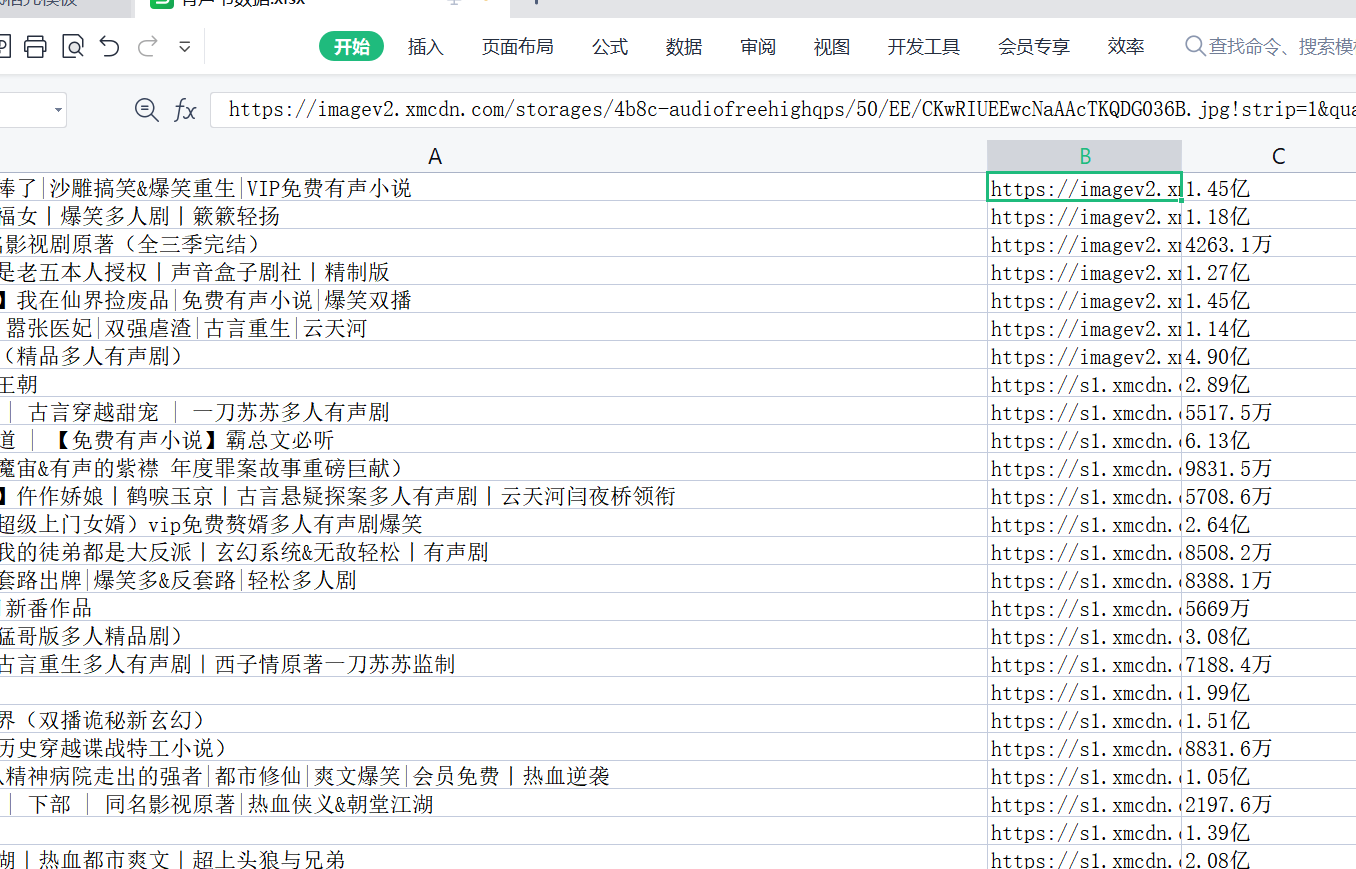Click the zoom magnifier beside formula bar
Image resolution: width=1356 pixels, height=869 pixels.
coord(147,110)
